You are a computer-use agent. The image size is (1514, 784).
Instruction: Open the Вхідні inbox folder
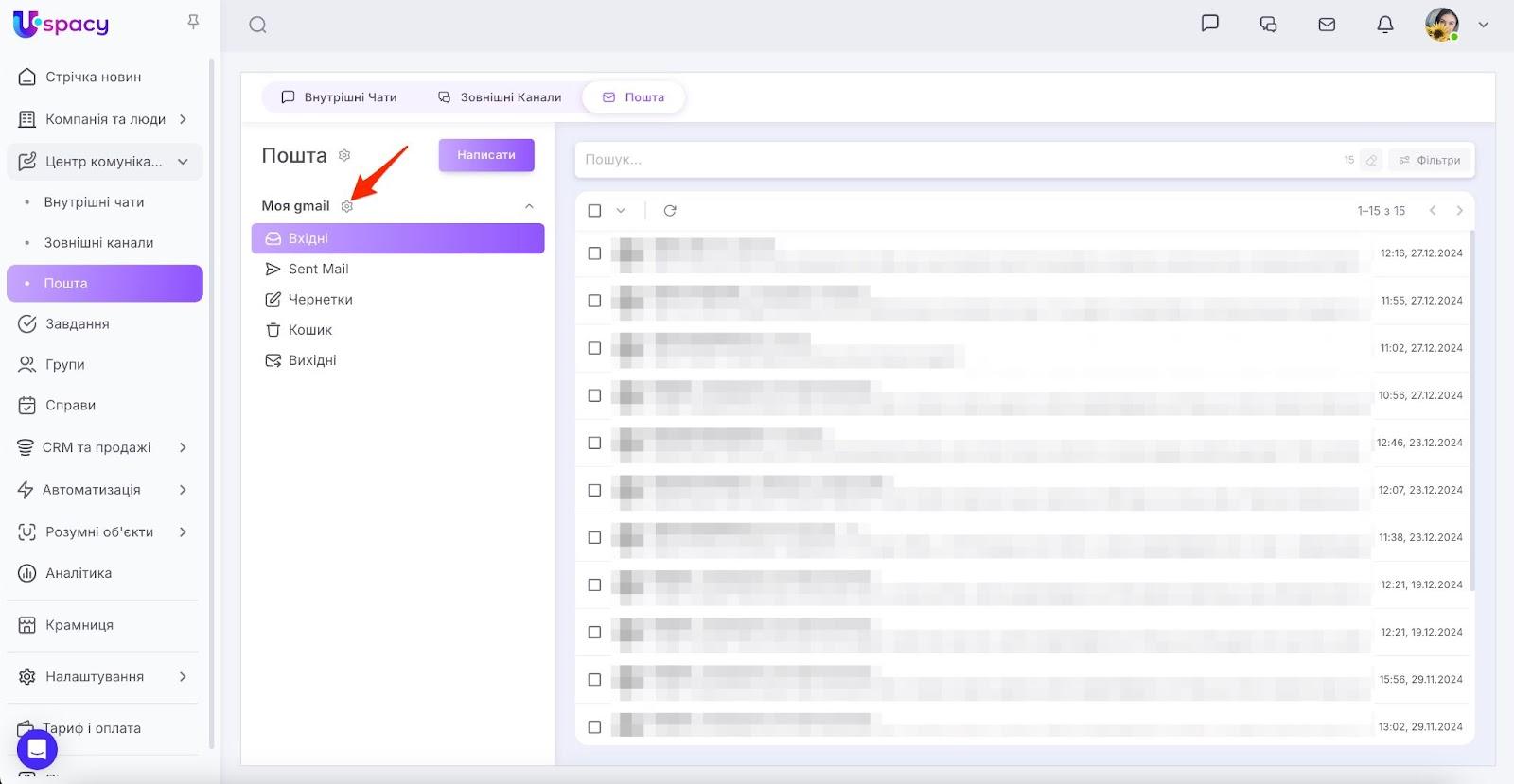pyautogui.click(x=398, y=238)
